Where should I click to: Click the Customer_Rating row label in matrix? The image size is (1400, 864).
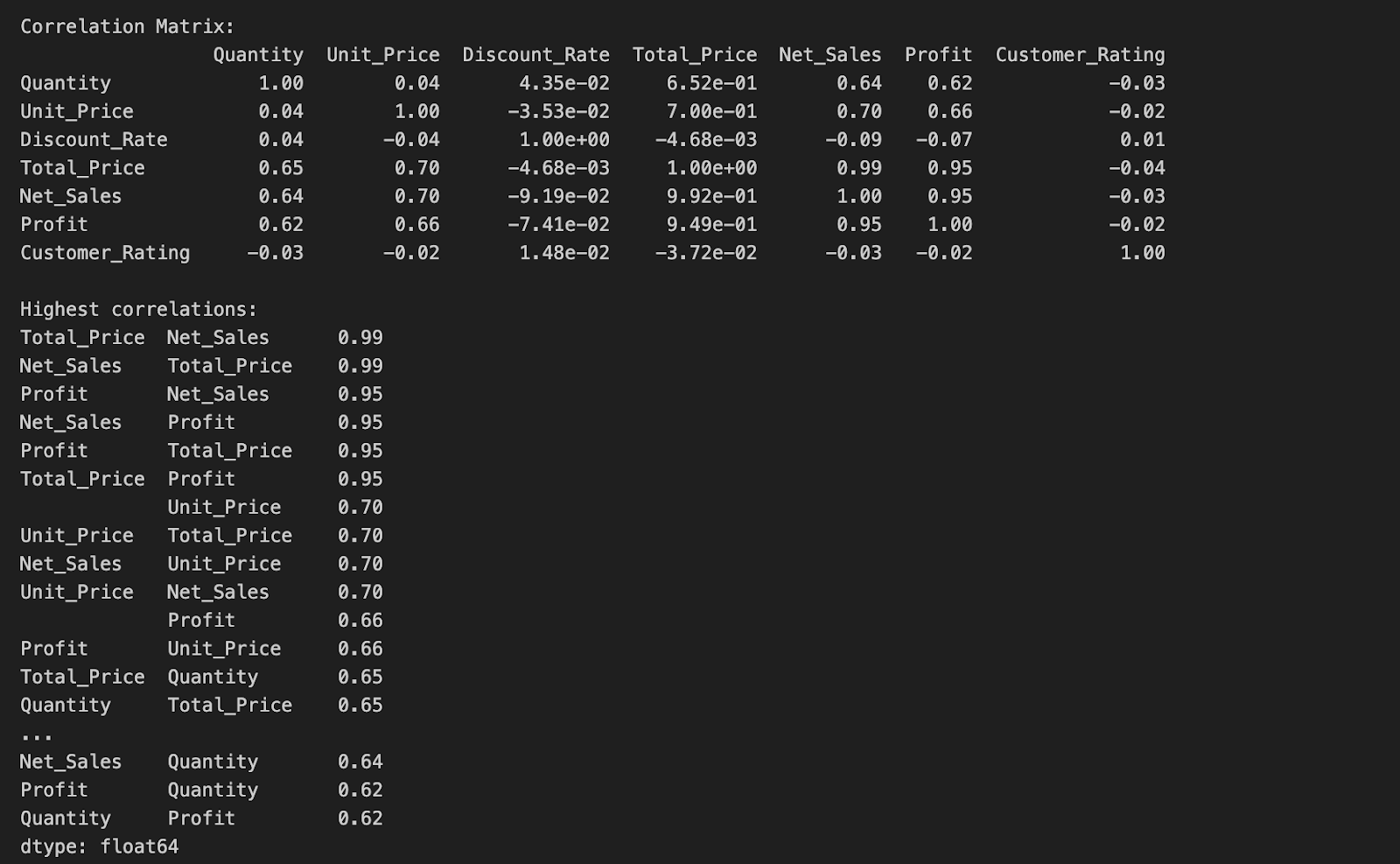click(105, 253)
